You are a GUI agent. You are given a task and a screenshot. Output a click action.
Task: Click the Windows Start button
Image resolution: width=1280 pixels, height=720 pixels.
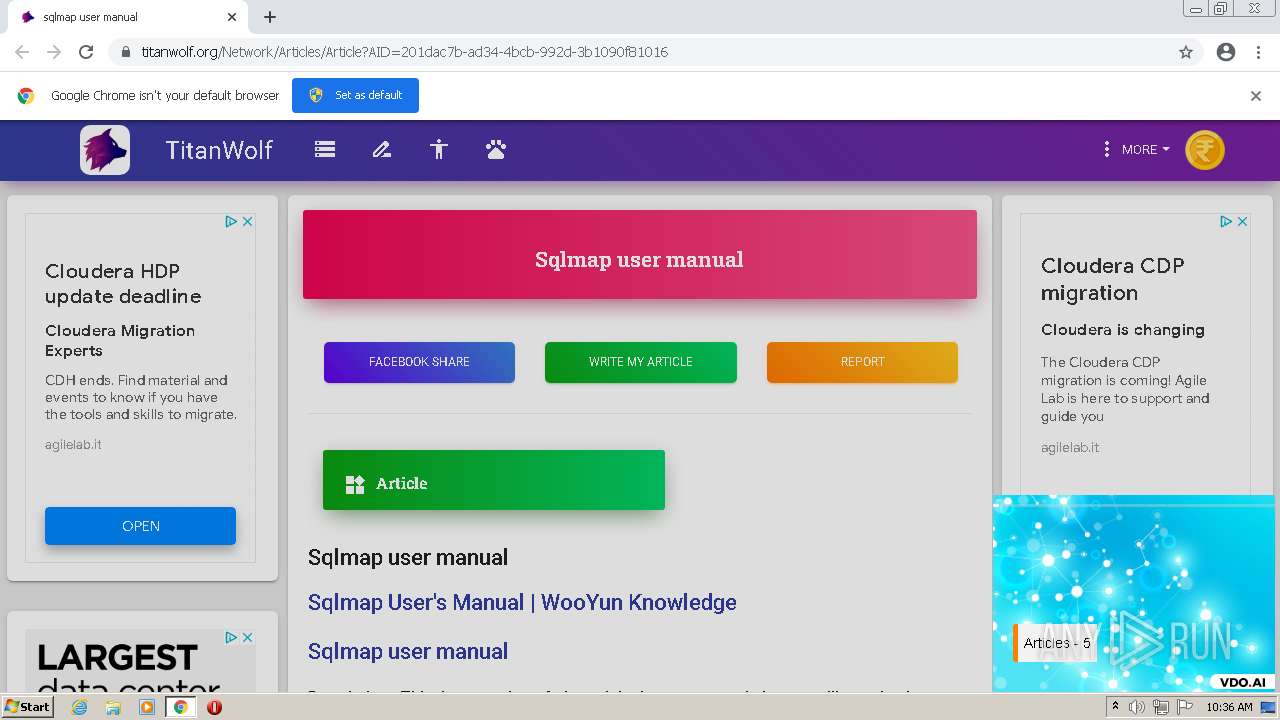[27, 706]
